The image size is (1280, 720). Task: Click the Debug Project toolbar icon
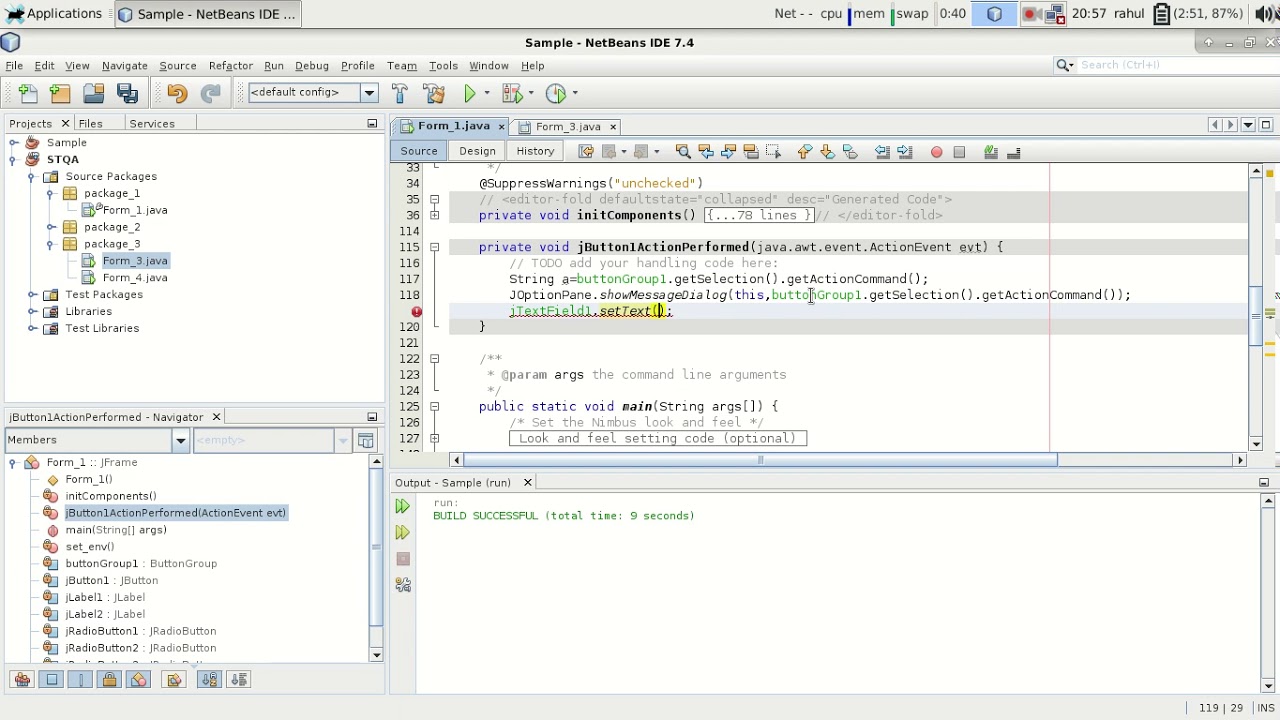point(512,93)
